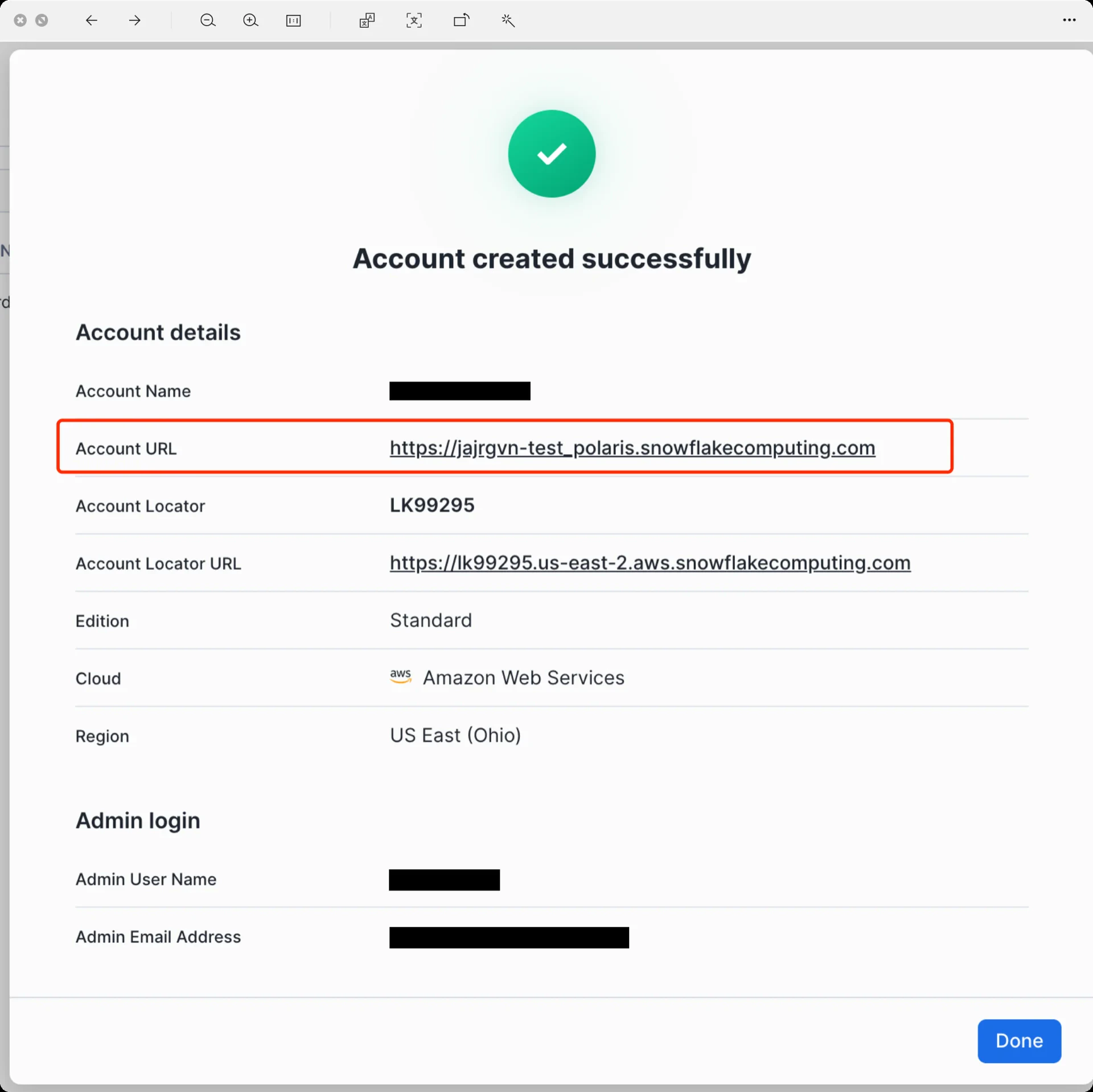1093x1092 pixels.
Task: Select the magic wand enhance tool
Action: click(x=508, y=20)
